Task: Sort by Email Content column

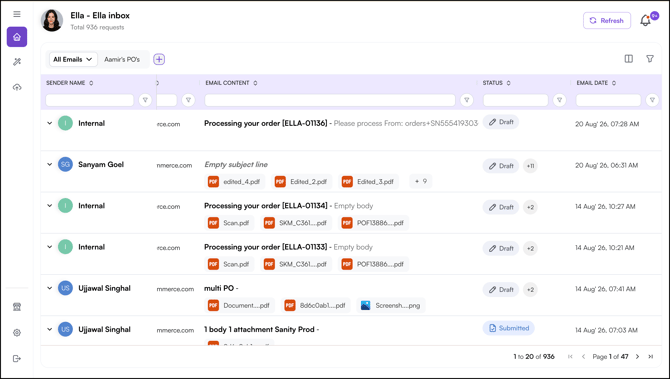Action: [x=255, y=83]
